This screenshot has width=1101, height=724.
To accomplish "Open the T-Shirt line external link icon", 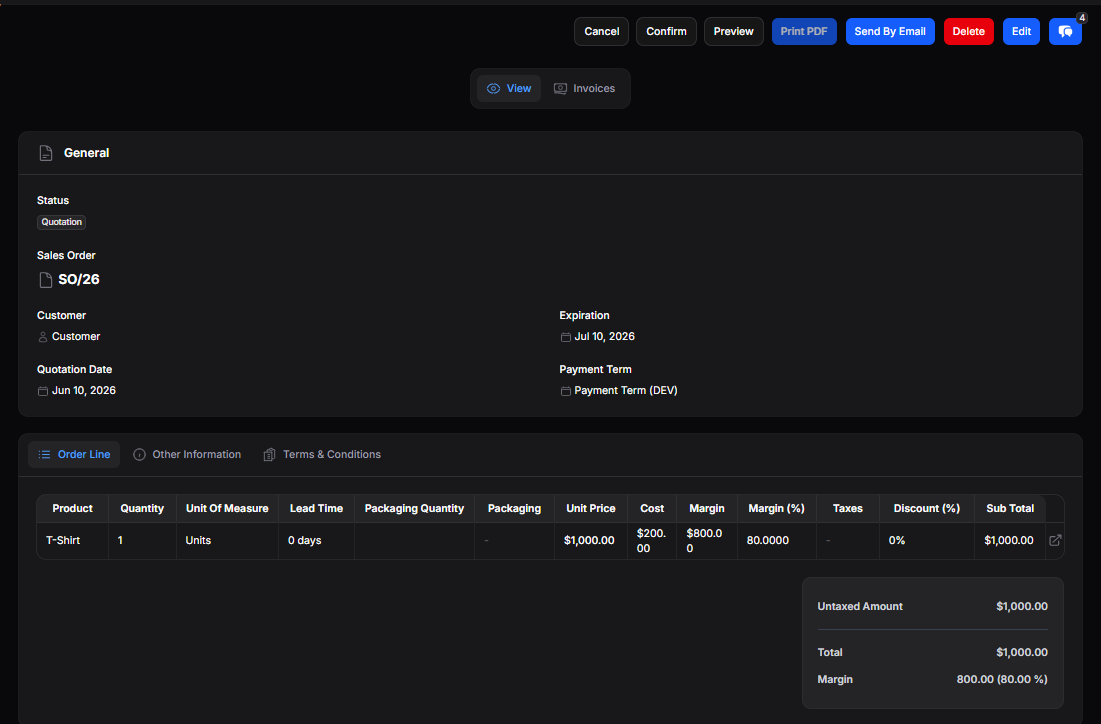I will (1055, 540).
